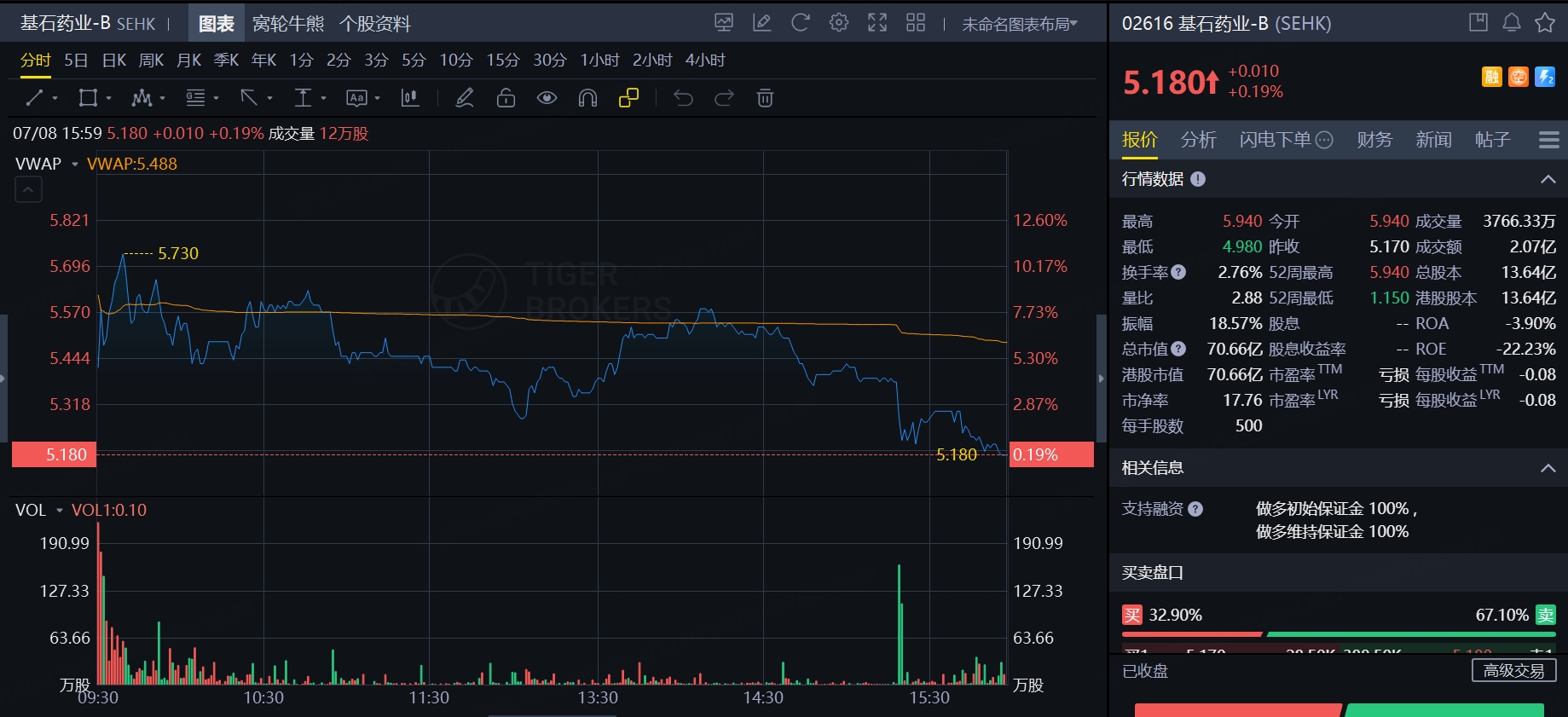Click the pencil brush drawing icon
1568x717 pixels.
tap(465, 98)
